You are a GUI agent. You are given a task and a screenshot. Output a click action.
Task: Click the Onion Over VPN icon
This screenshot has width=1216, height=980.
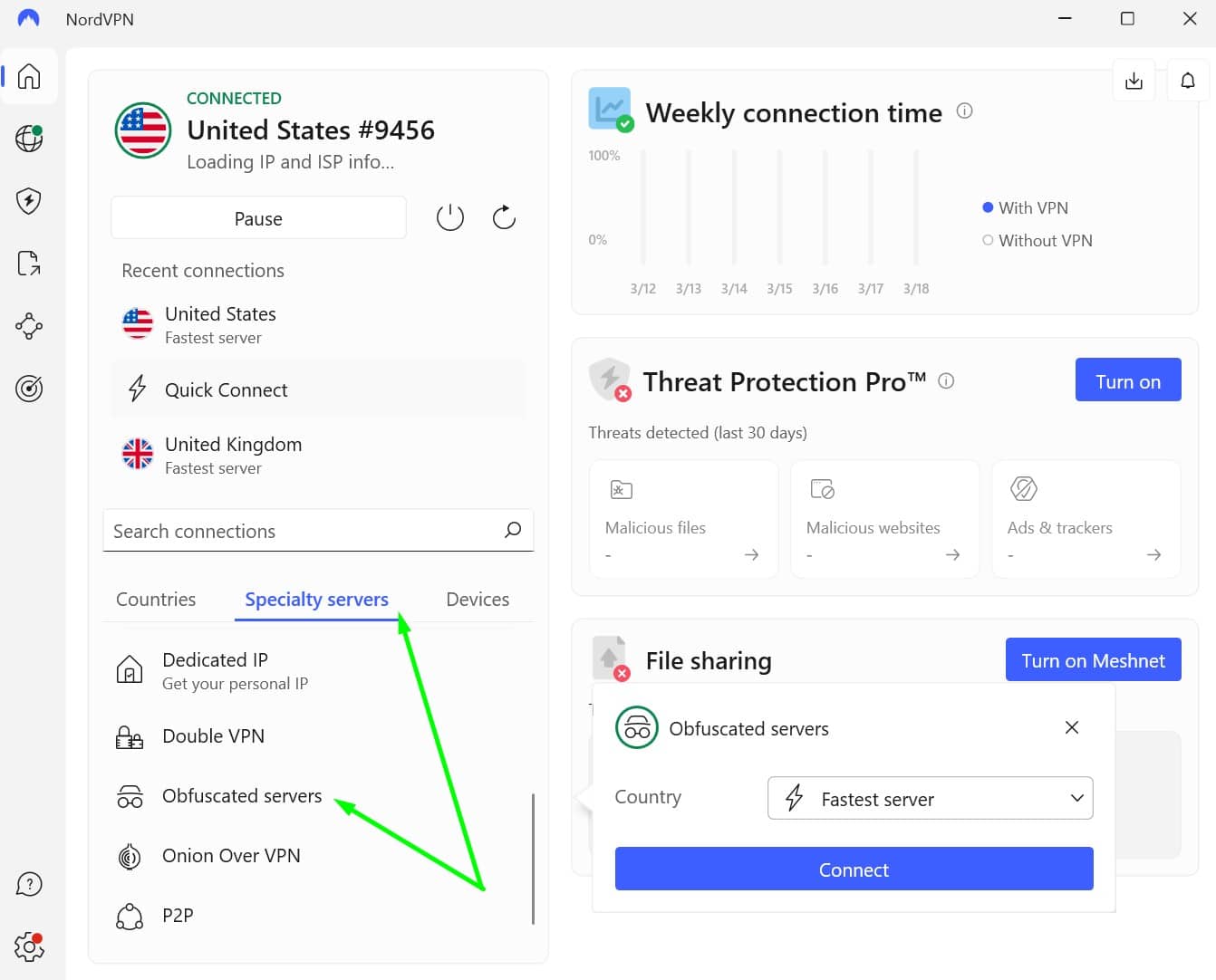pyautogui.click(x=130, y=856)
